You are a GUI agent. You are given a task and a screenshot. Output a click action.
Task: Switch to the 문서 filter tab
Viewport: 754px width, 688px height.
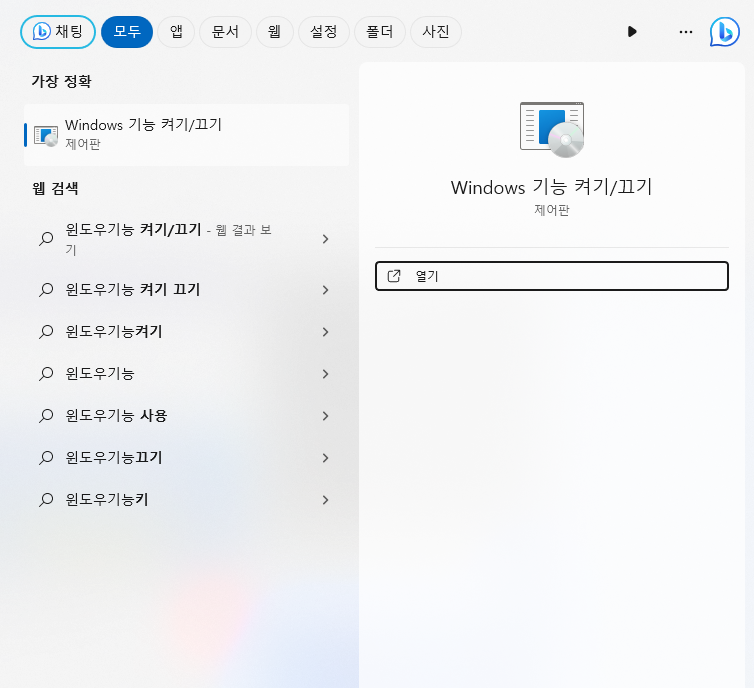coord(225,32)
